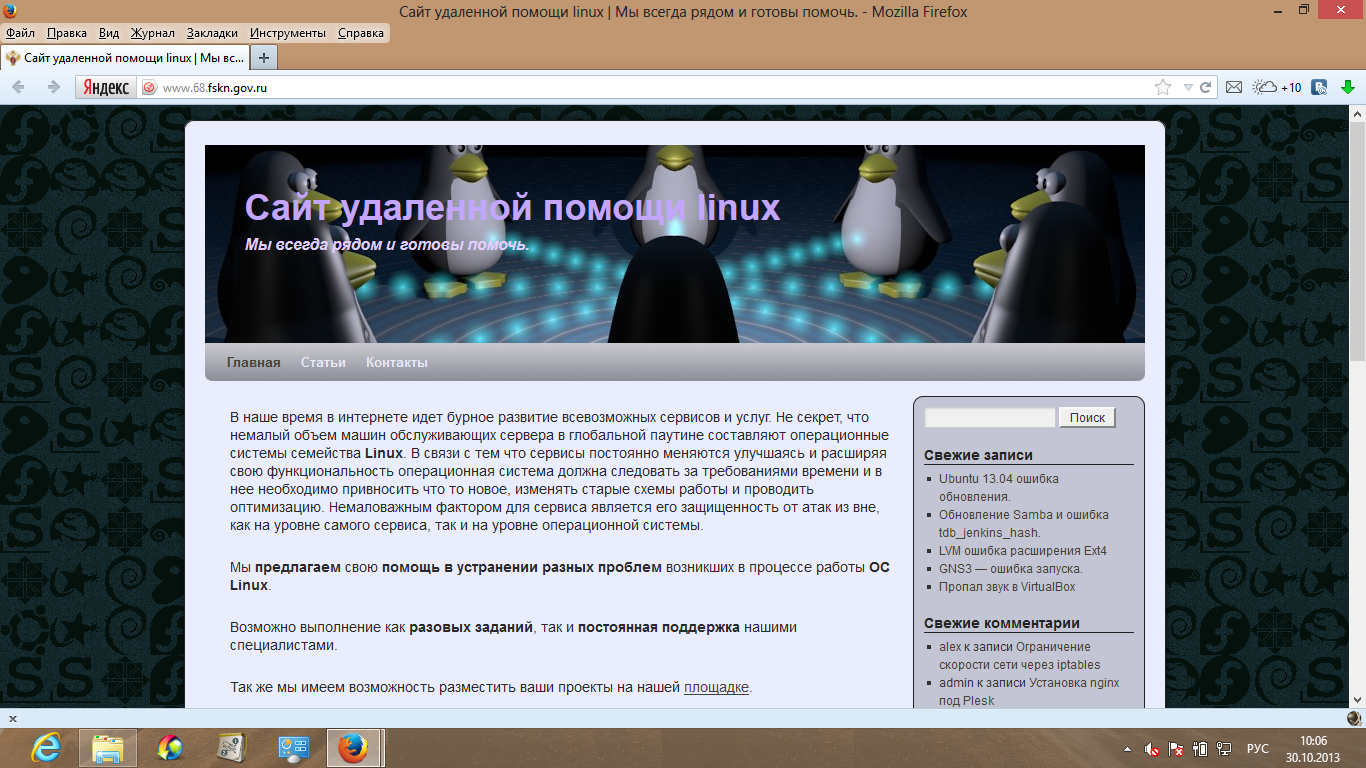Open Установка nginx под Plesk comment link

tap(1029, 691)
